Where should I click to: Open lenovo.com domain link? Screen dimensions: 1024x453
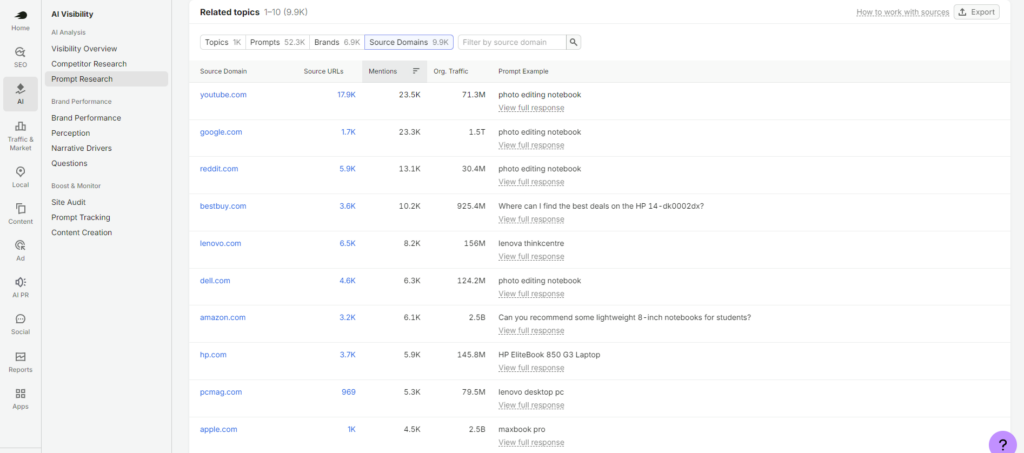[220, 243]
